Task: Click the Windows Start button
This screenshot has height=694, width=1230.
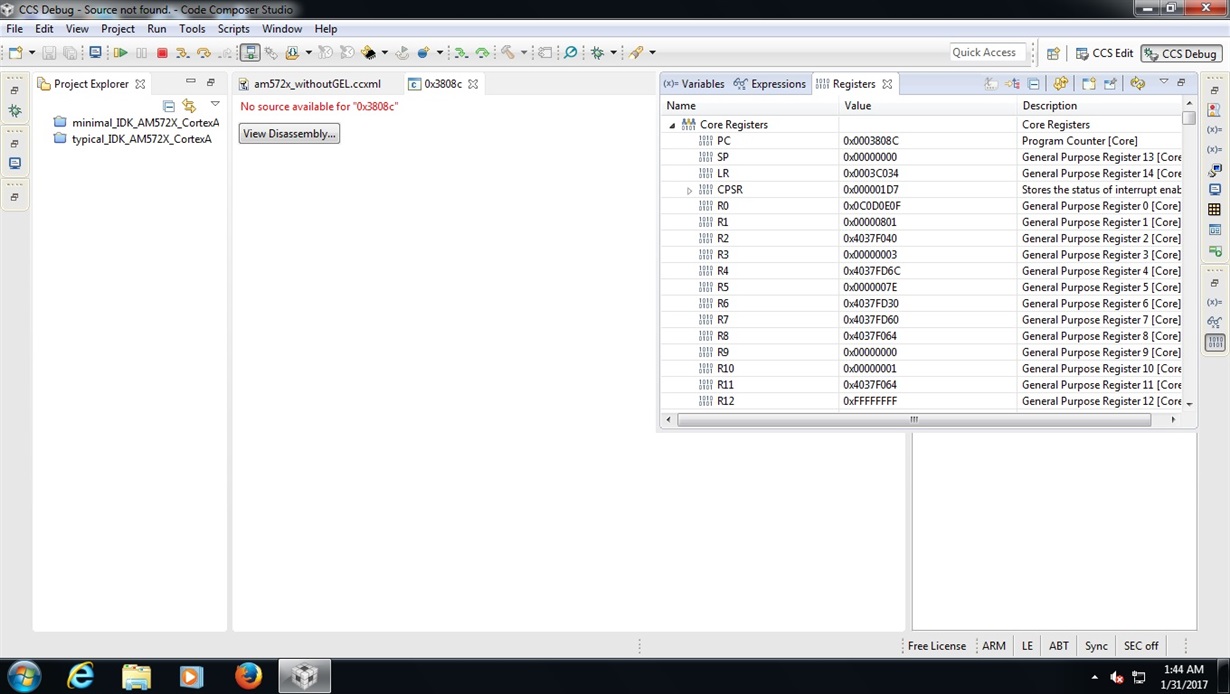Action: point(24,676)
